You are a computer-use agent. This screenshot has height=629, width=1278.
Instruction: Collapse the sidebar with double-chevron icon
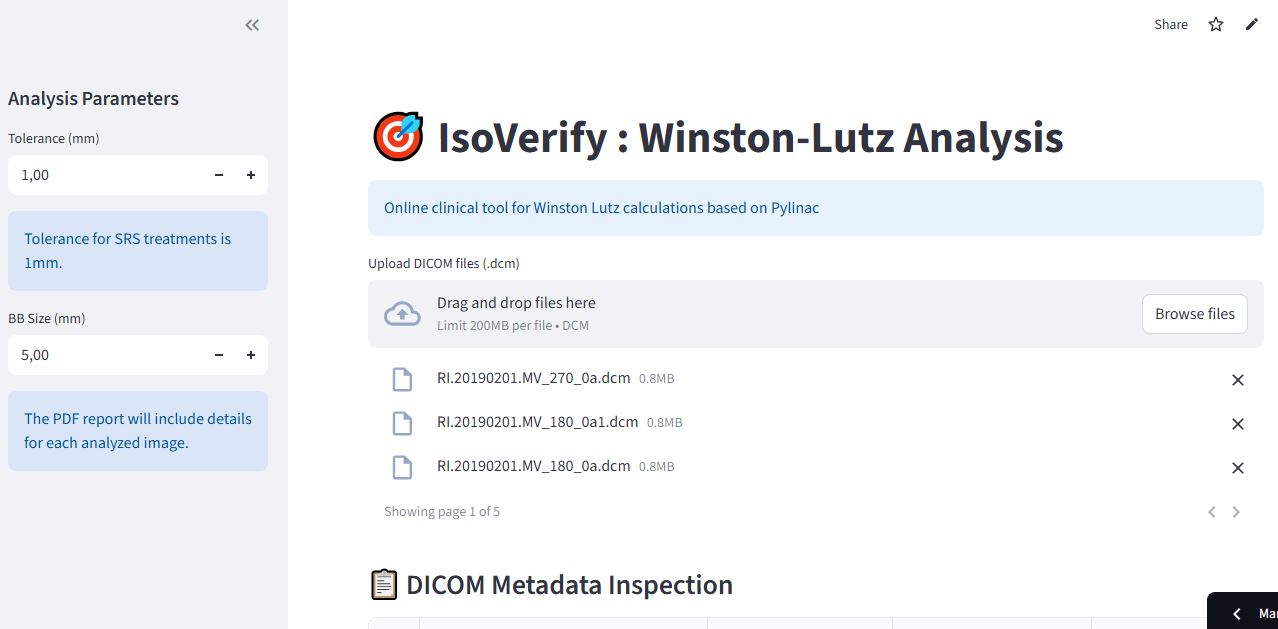click(252, 25)
